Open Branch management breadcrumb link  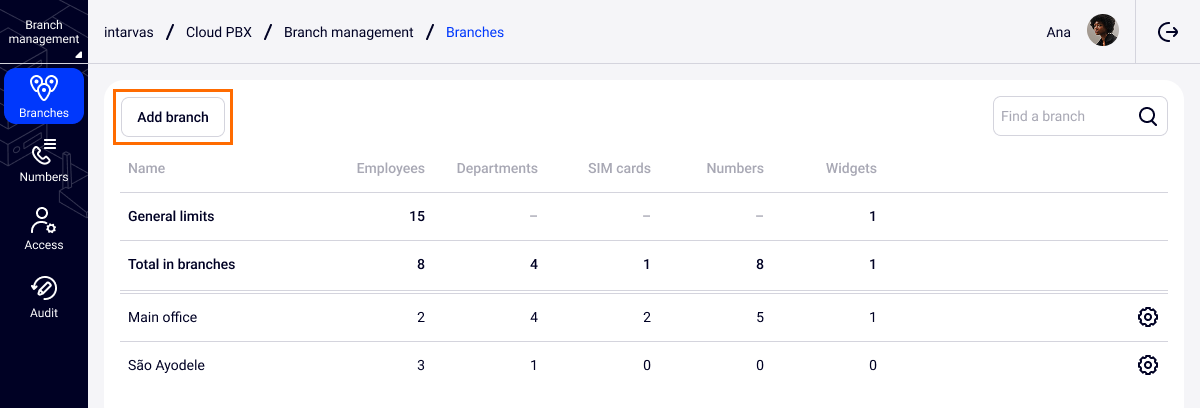pyautogui.click(x=348, y=32)
